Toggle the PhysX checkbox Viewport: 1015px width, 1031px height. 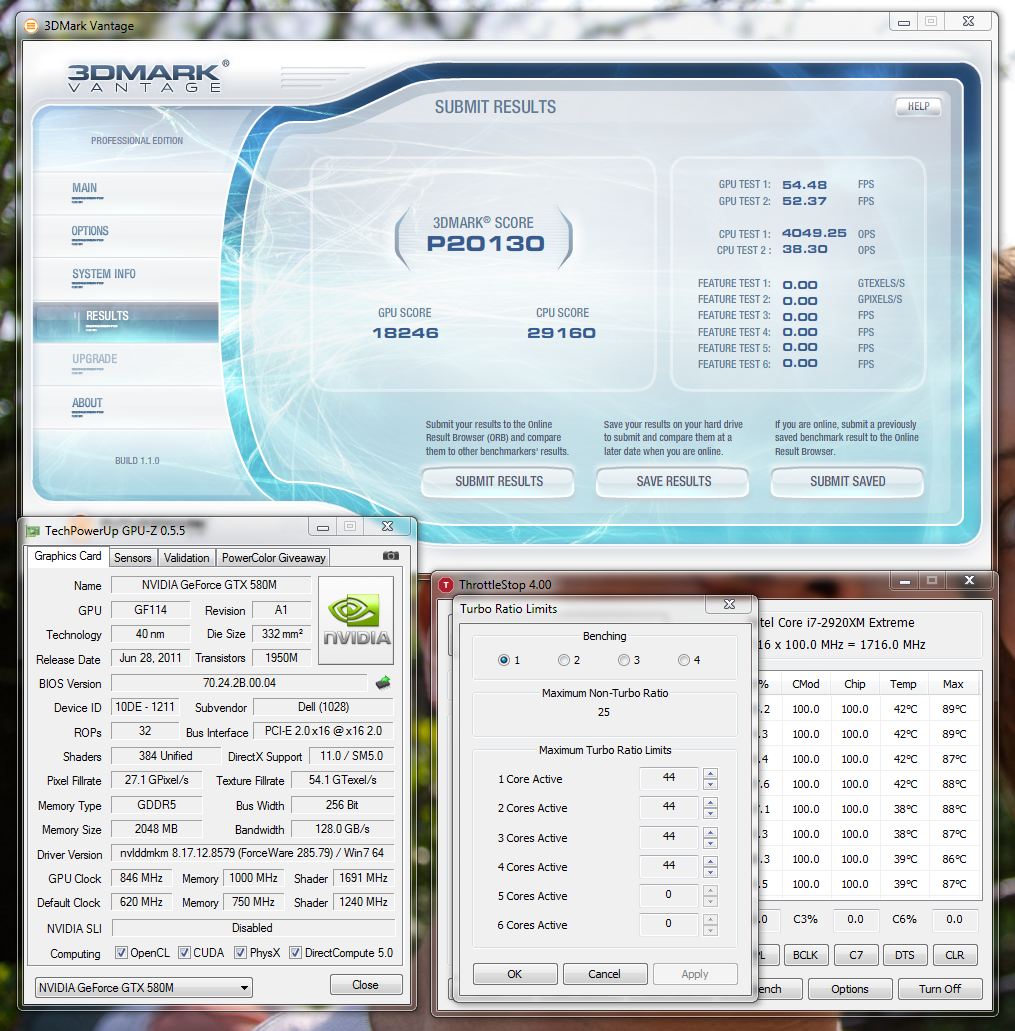[241, 952]
